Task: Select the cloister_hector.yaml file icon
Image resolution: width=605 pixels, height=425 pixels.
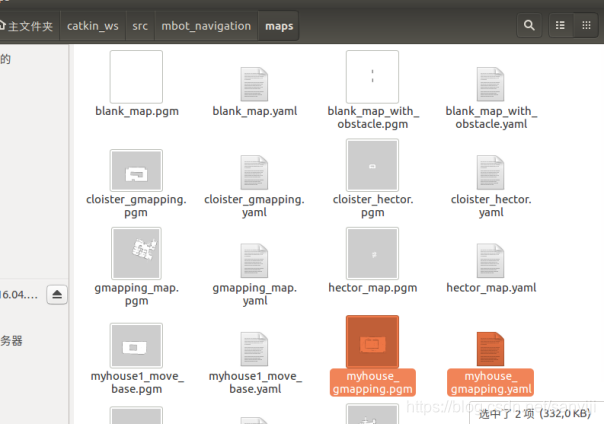Action: 490,172
